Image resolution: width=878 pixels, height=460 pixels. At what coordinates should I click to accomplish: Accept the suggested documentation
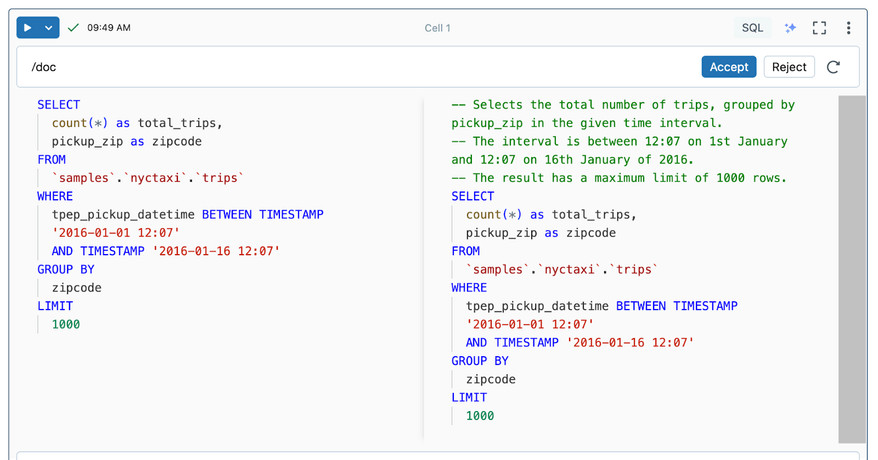[x=728, y=67]
